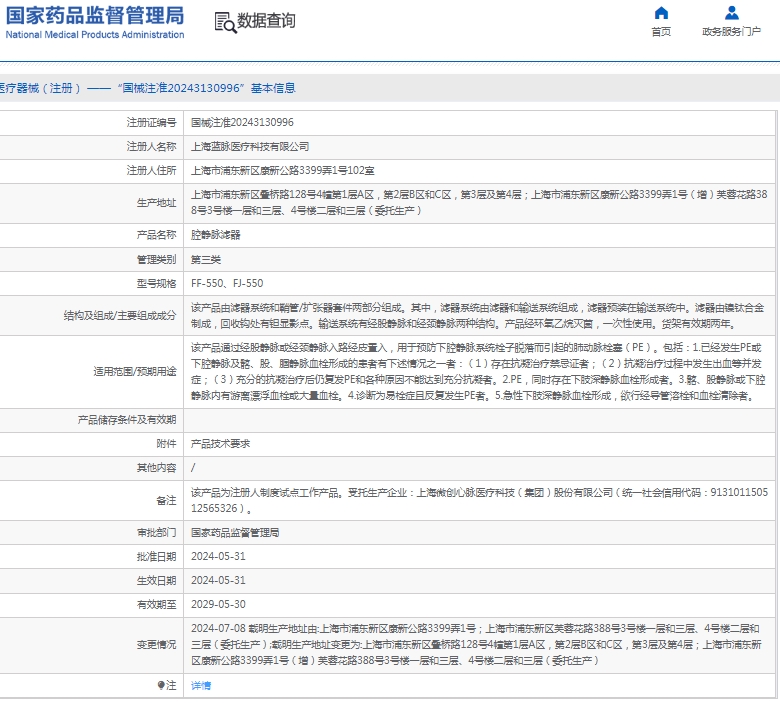Select 生效日期 value 2024-05-31
Image resolution: width=780 pixels, height=703 pixels.
point(218,580)
